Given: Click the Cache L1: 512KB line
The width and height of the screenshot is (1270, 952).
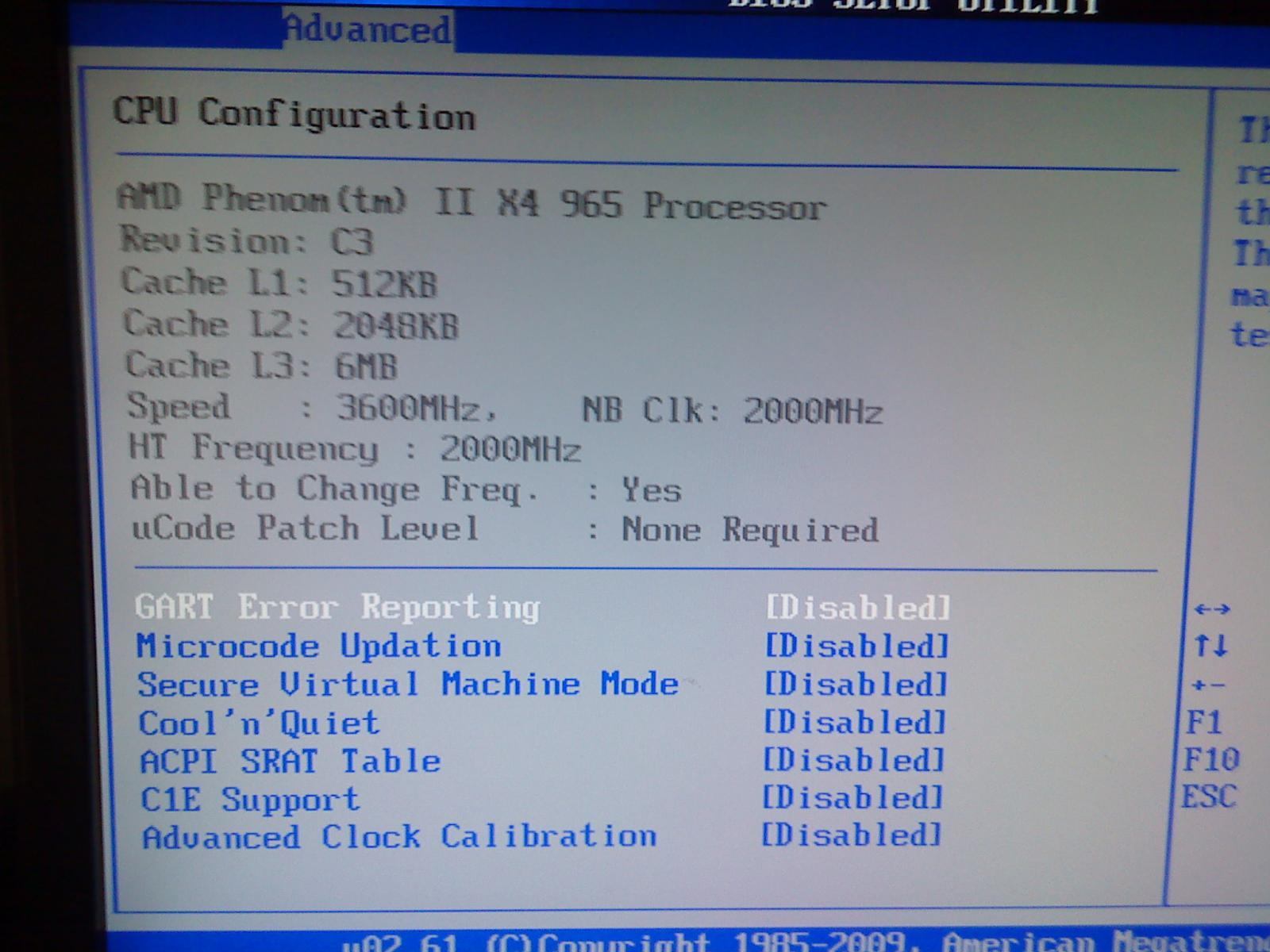Looking at the screenshot, I should tap(279, 282).
